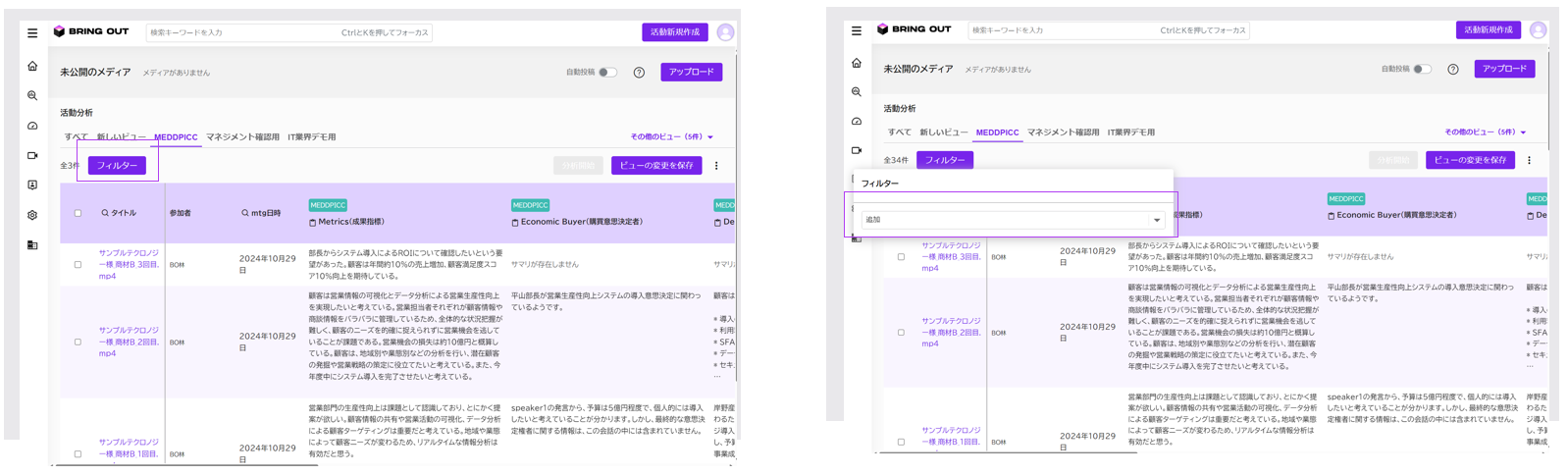Image resolution: width=1568 pixels, height=475 pixels.
Task: Click the フィルター button beside 全3件
Action: click(118, 166)
